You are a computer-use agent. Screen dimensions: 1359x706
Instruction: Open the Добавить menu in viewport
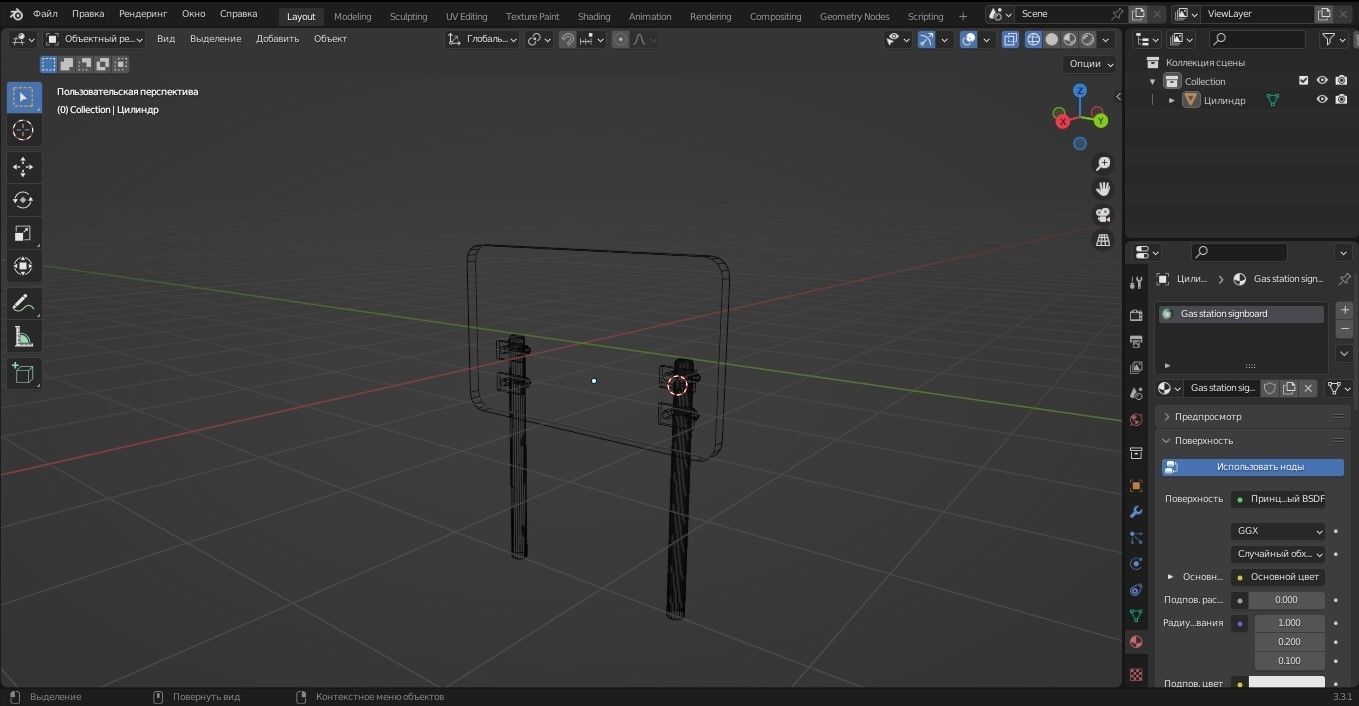click(x=277, y=39)
